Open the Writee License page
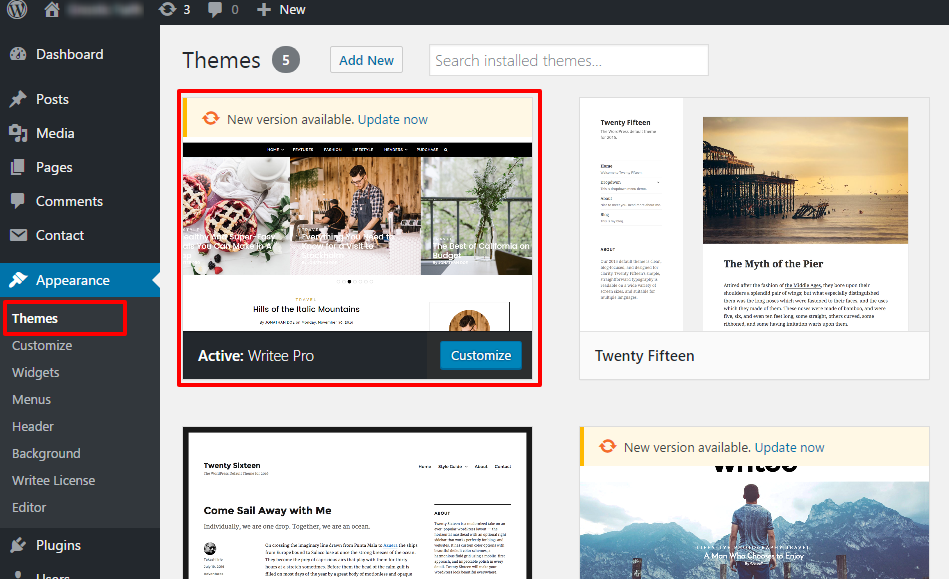Screen dimensions: 949x579 click(53, 480)
